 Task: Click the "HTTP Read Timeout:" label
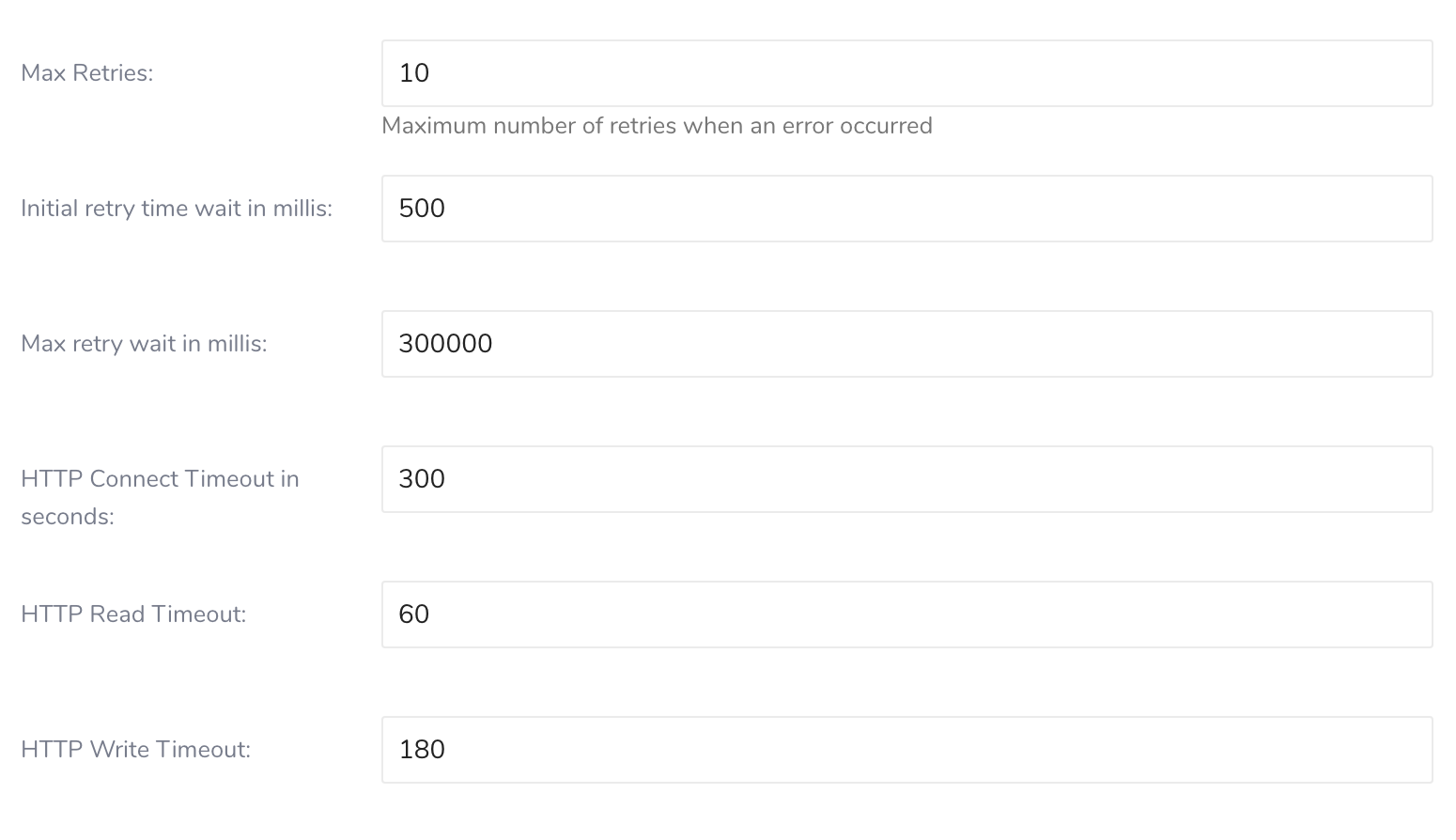point(133,614)
